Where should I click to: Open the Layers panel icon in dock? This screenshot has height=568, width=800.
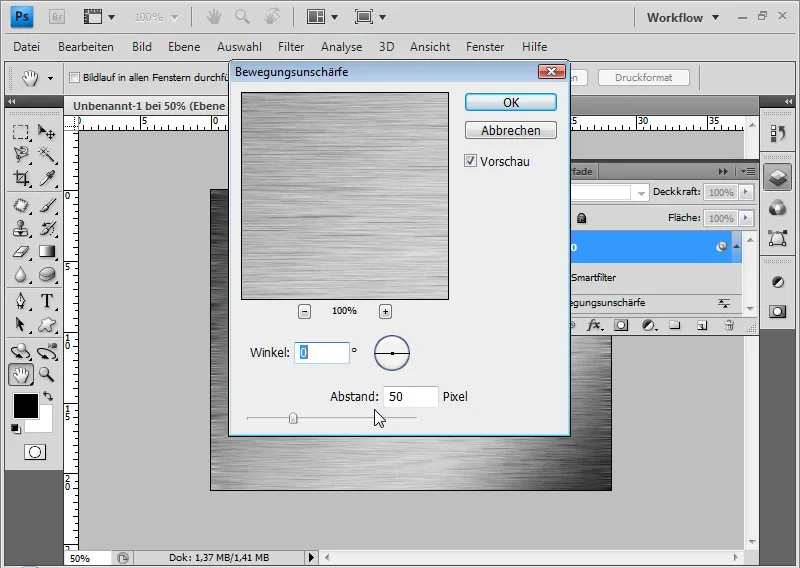click(777, 178)
